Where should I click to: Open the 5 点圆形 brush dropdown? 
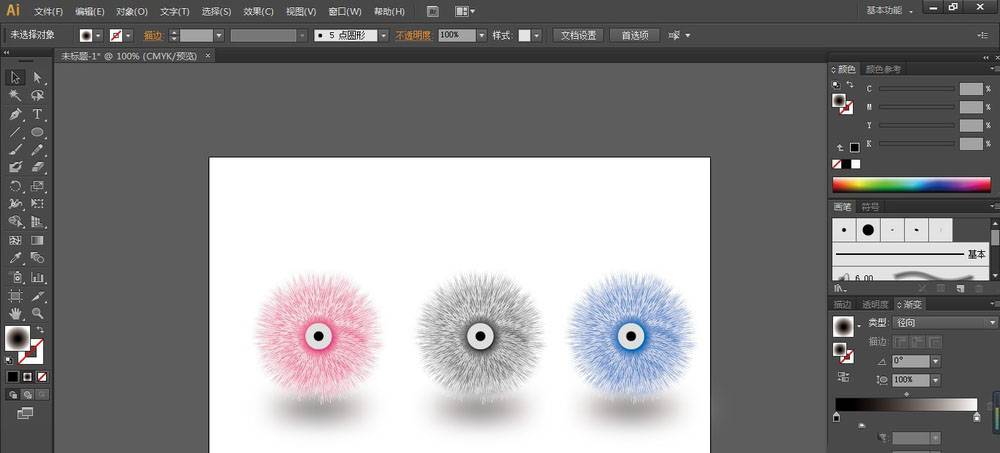coord(383,35)
